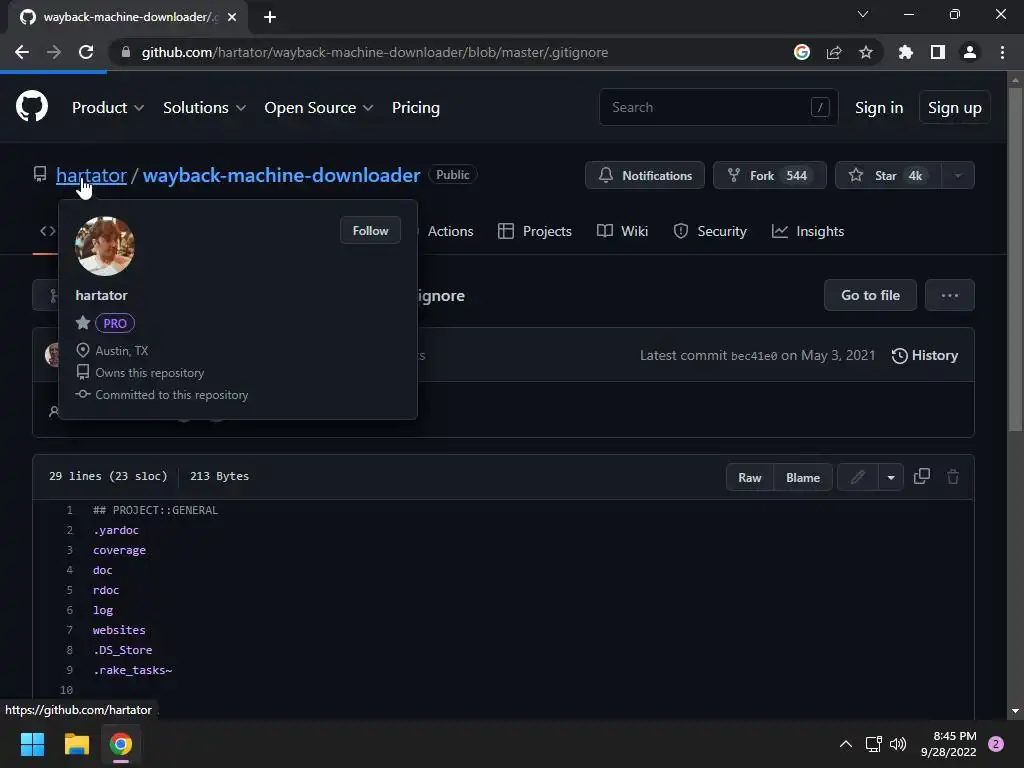The image size is (1024, 768).
Task: Bookmark this page with the star icon
Action: [866, 52]
